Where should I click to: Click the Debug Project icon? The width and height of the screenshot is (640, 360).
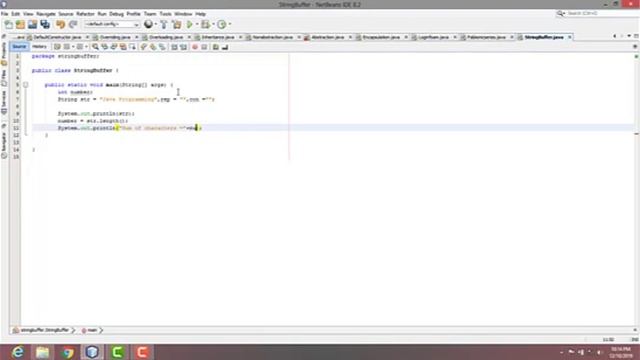tap(205, 24)
